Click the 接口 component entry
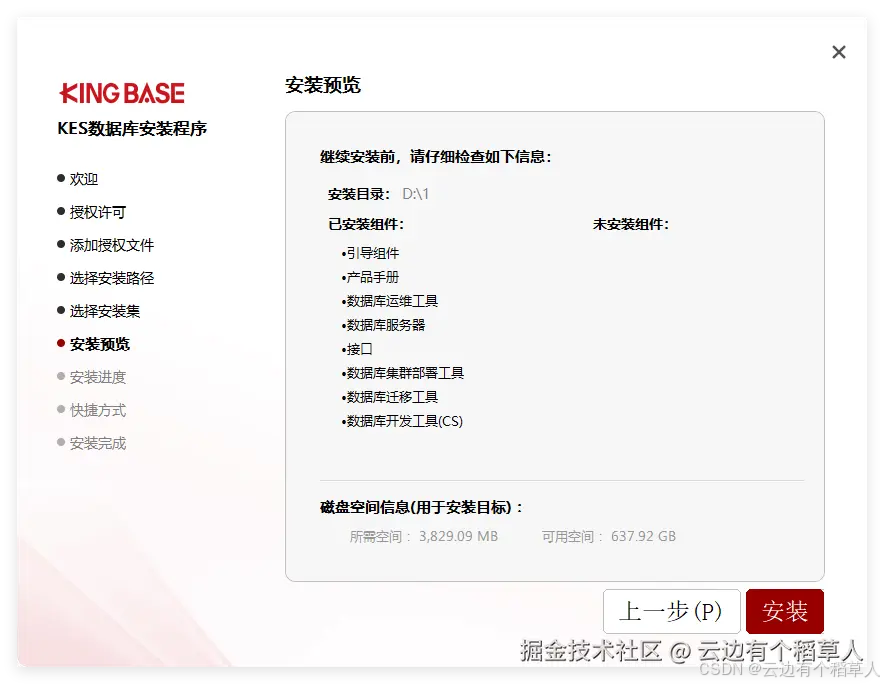This screenshot has height=684, width=884. [x=357, y=349]
